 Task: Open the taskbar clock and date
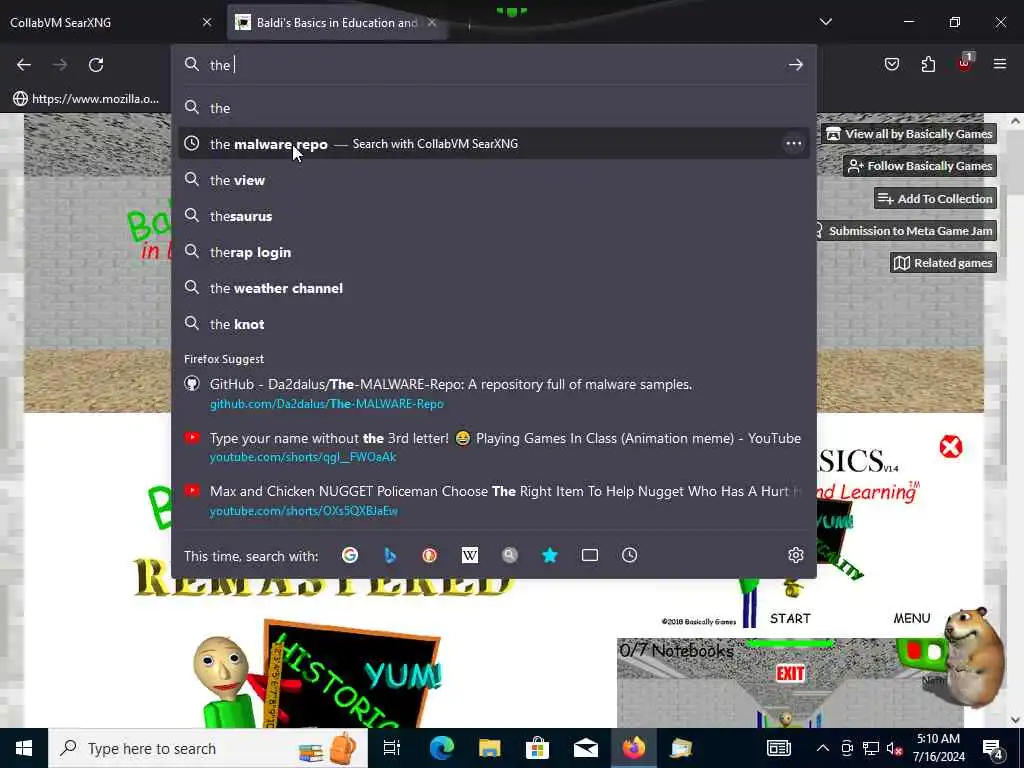coord(938,748)
